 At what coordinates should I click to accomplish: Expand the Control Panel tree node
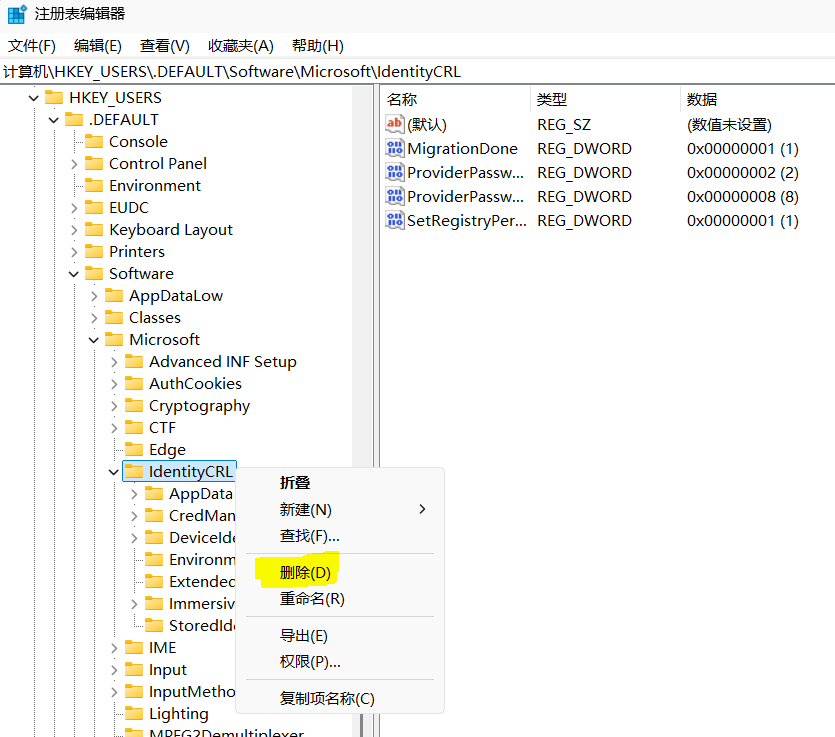[x=74, y=164]
